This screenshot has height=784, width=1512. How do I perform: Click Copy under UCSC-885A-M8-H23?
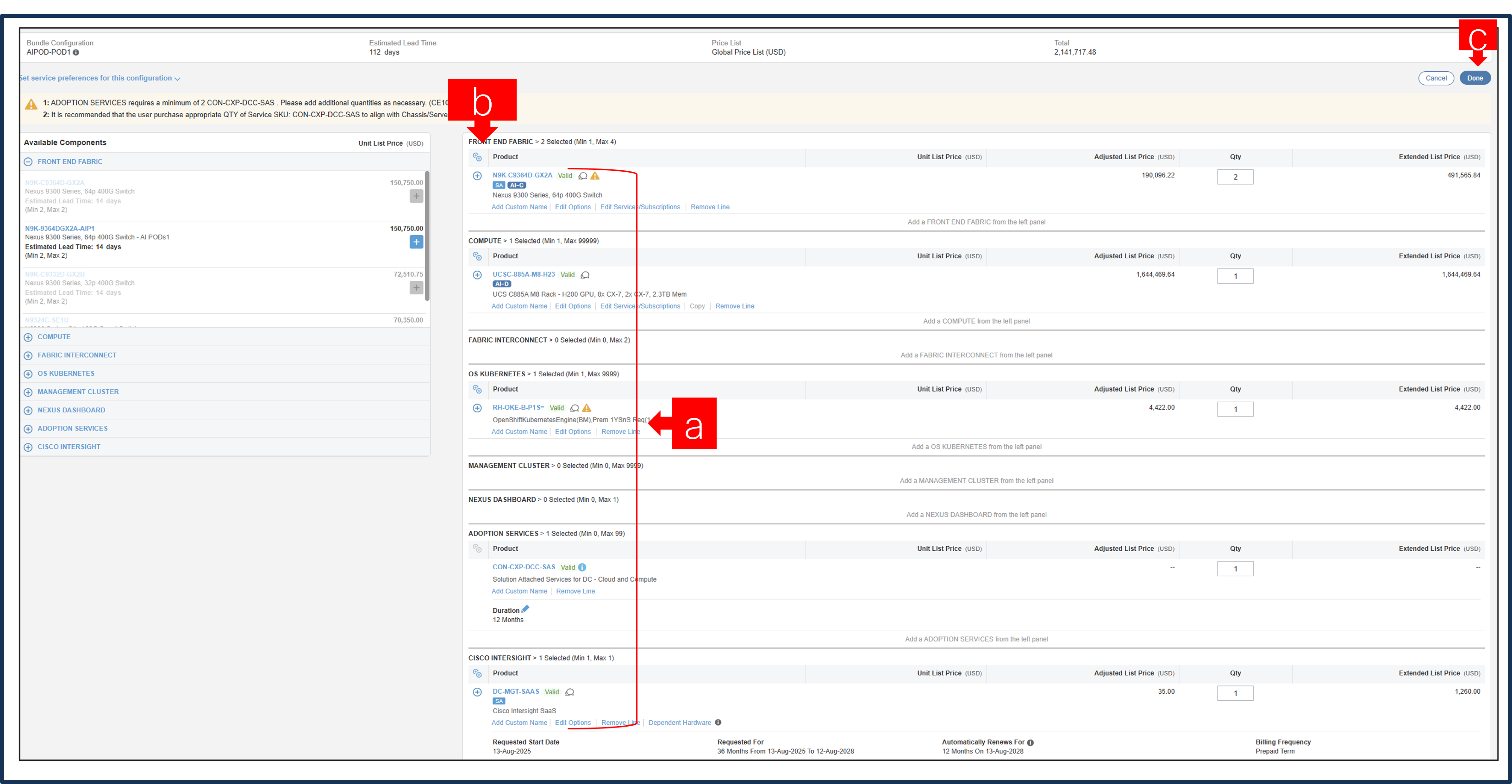[x=697, y=306]
